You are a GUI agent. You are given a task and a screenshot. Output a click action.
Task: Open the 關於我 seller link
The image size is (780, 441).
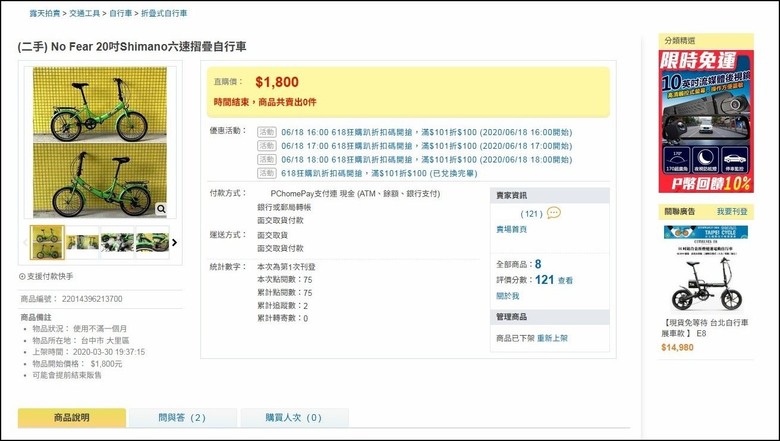point(507,296)
